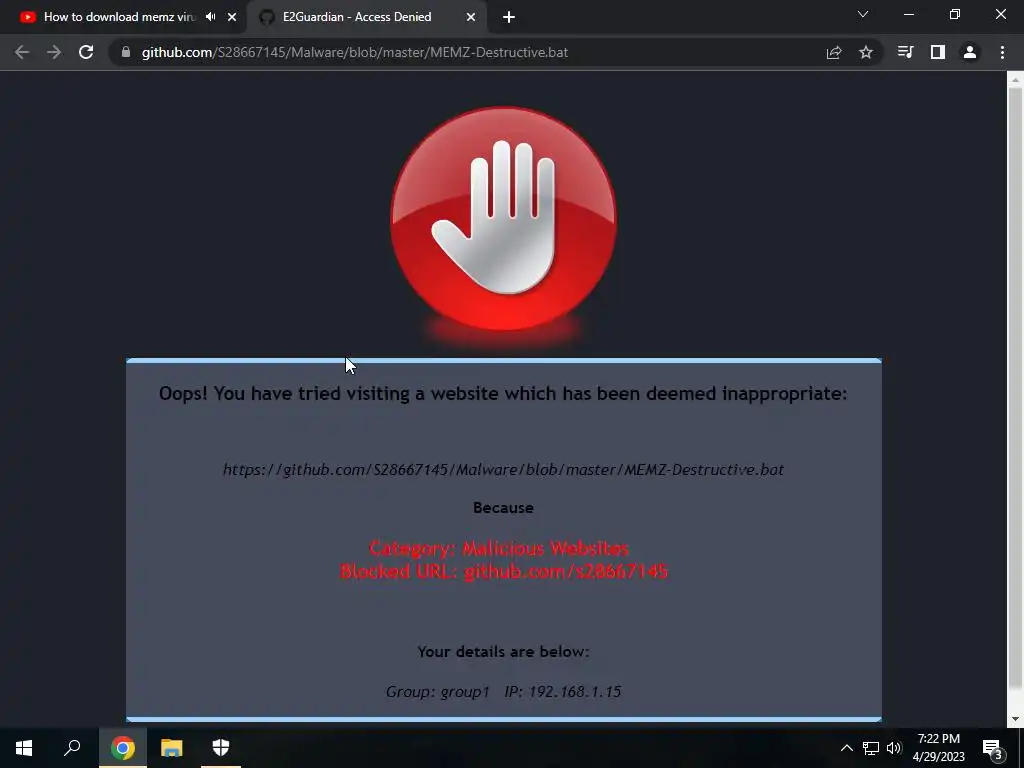The image size is (1024, 768).
Task: Click the 'Group: group1 IP' details line
Action: [x=504, y=692]
